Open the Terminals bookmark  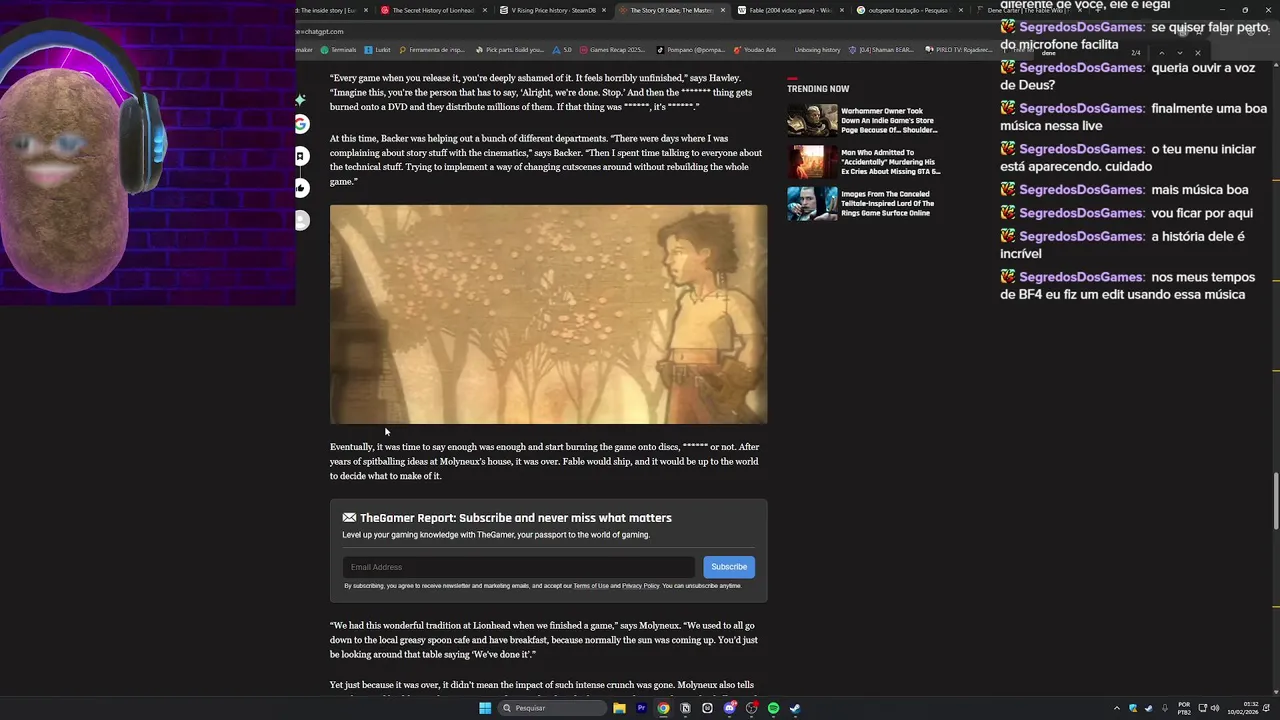(x=338, y=49)
